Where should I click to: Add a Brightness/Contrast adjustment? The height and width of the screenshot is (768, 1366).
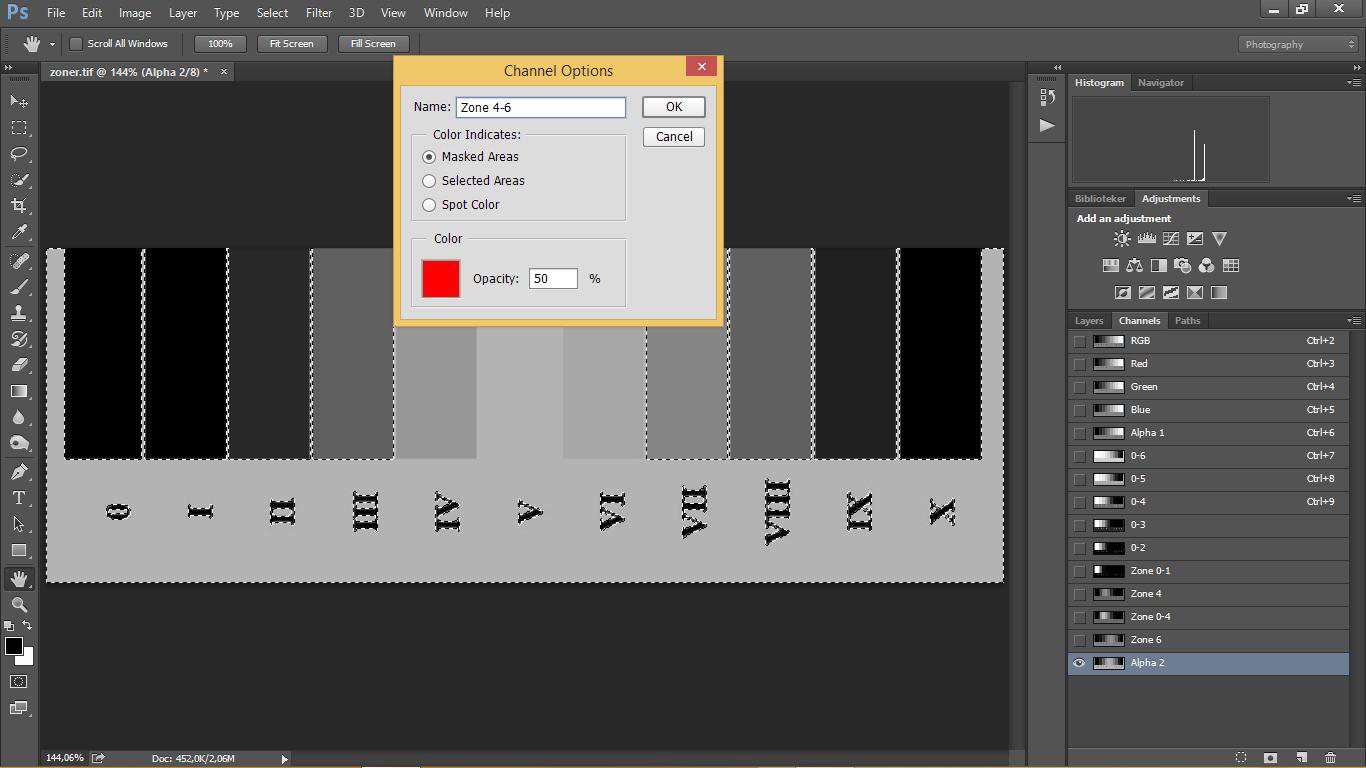pos(1122,239)
